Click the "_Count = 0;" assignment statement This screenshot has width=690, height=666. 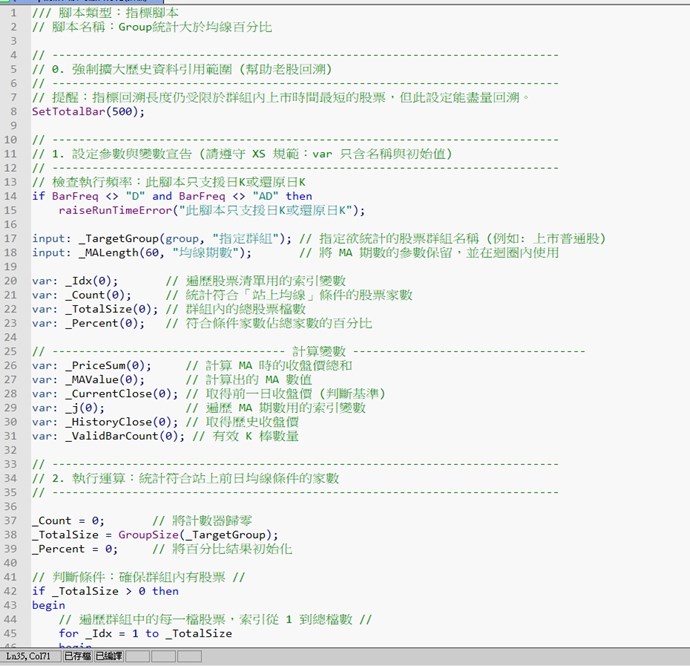(x=68, y=521)
